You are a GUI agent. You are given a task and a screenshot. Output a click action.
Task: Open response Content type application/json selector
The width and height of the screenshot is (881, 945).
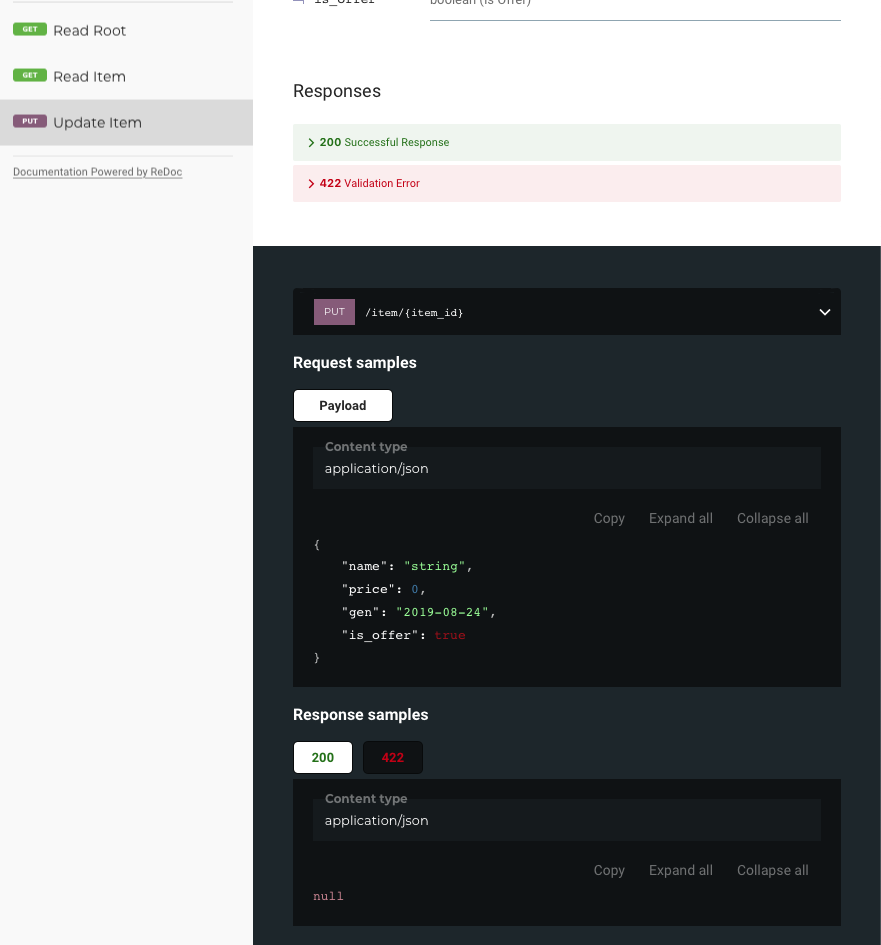566,820
